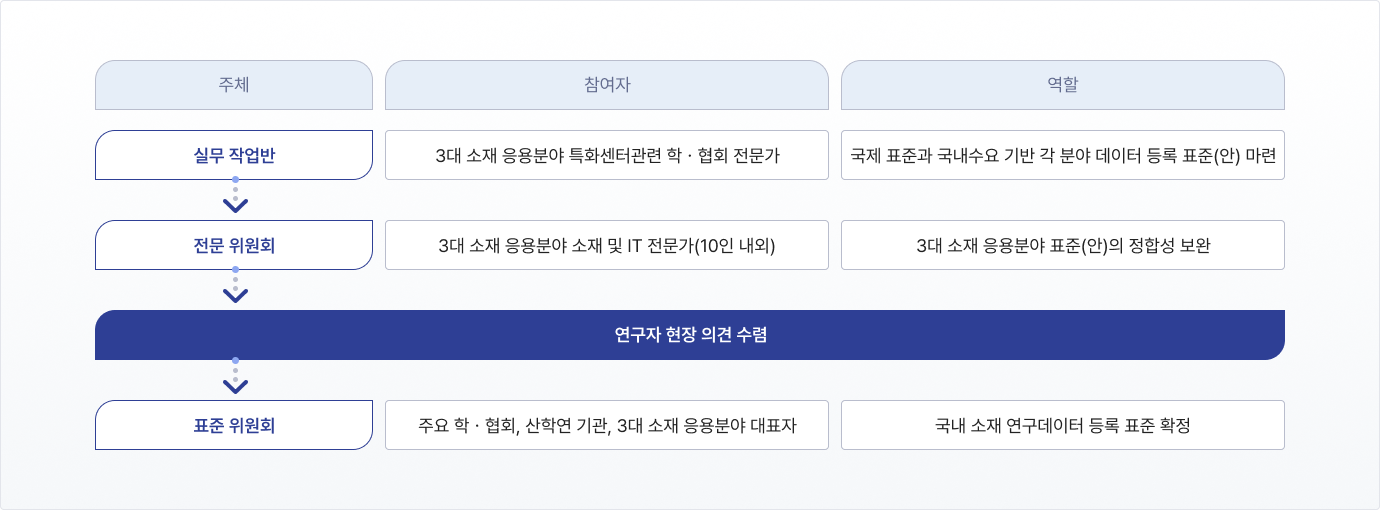Select the 표준 위원회 box
The width and height of the screenshot is (1380, 510).
pyautogui.click(x=234, y=425)
